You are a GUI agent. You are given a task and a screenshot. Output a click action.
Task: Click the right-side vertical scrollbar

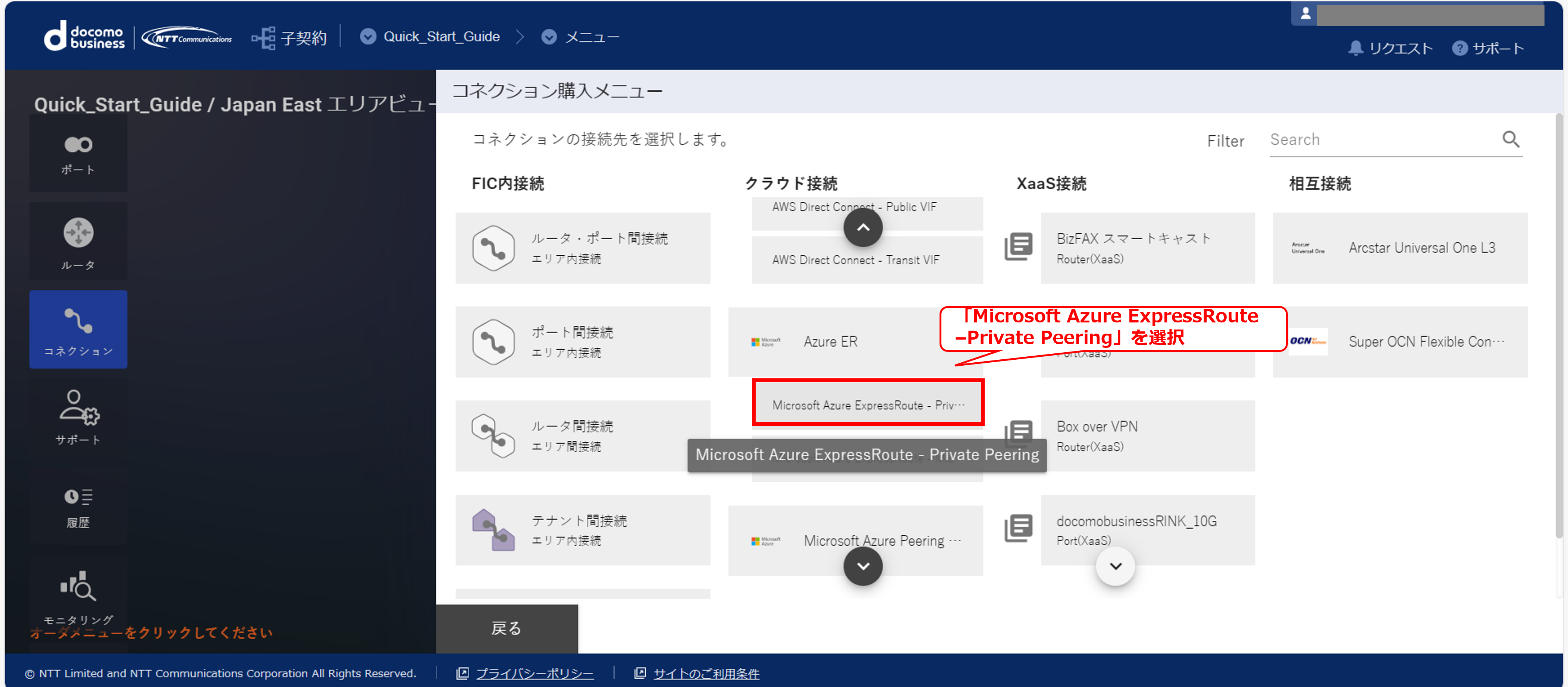[1558, 325]
